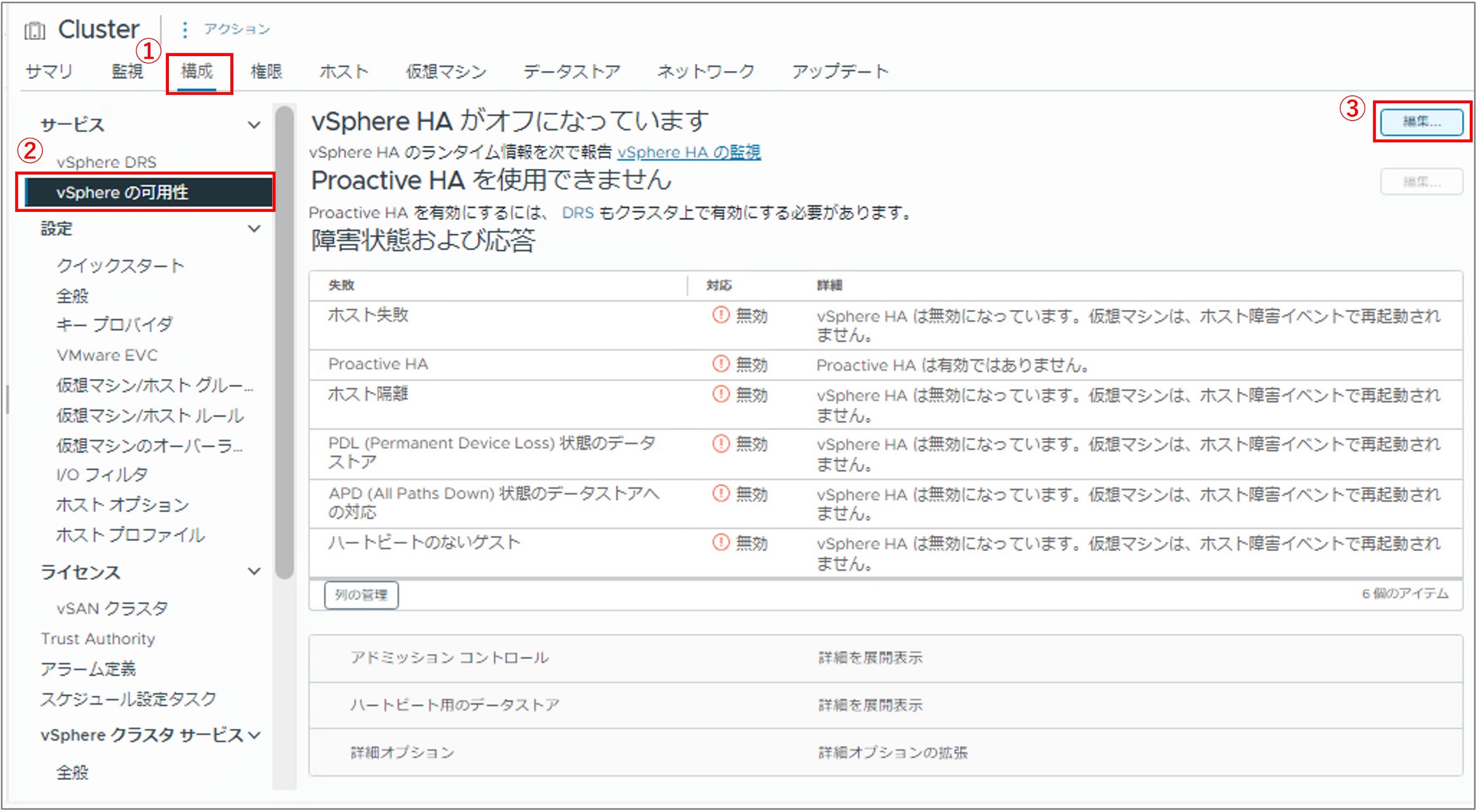
Task: Open the アップデート tab
Action: [840, 72]
